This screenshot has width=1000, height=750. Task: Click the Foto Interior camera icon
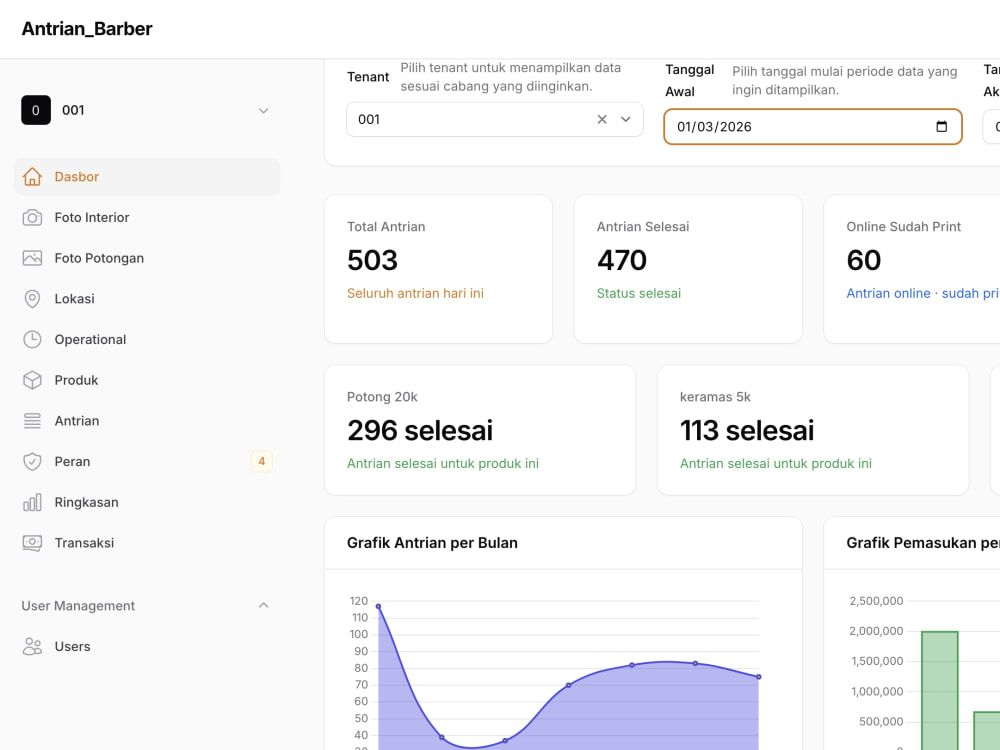coord(32,217)
